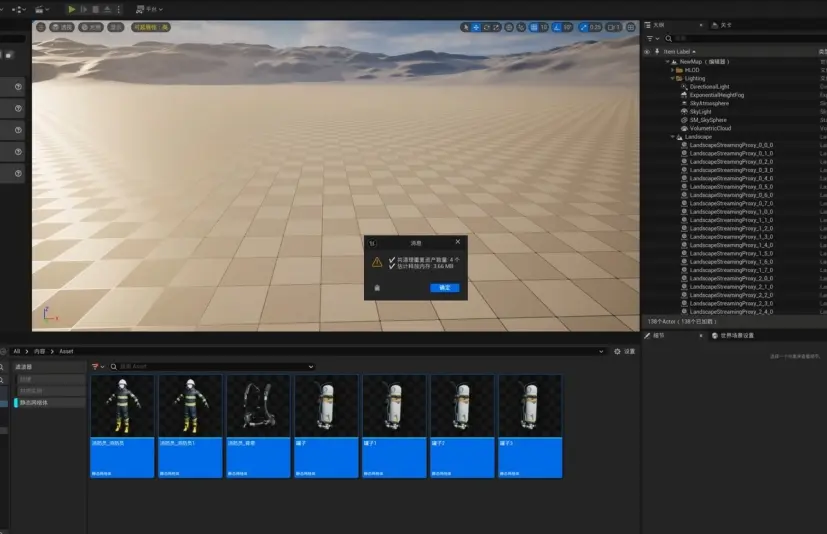The height and width of the screenshot is (534, 827).
Task: Focus the Search Asset input field
Action: (x=211, y=366)
